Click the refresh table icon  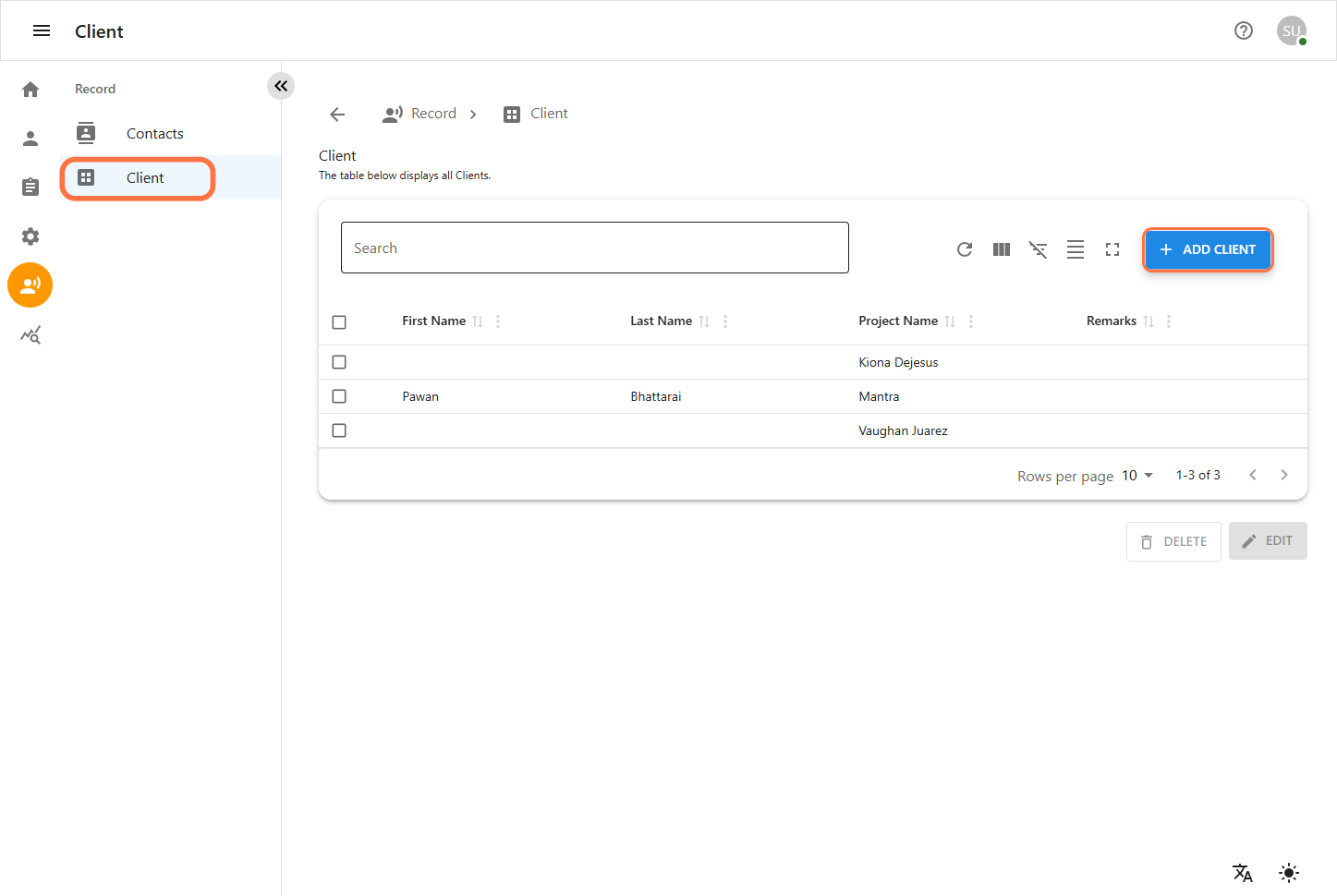[x=965, y=249]
